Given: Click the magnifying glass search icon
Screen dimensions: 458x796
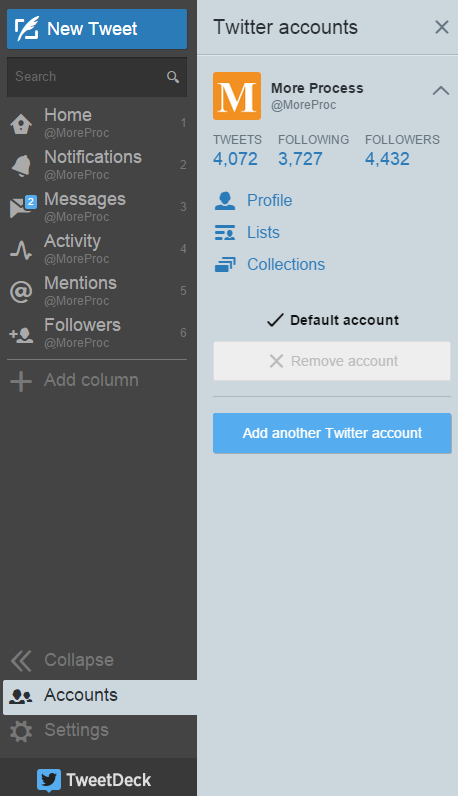Looking at the screenshot, I should (173, 77).
